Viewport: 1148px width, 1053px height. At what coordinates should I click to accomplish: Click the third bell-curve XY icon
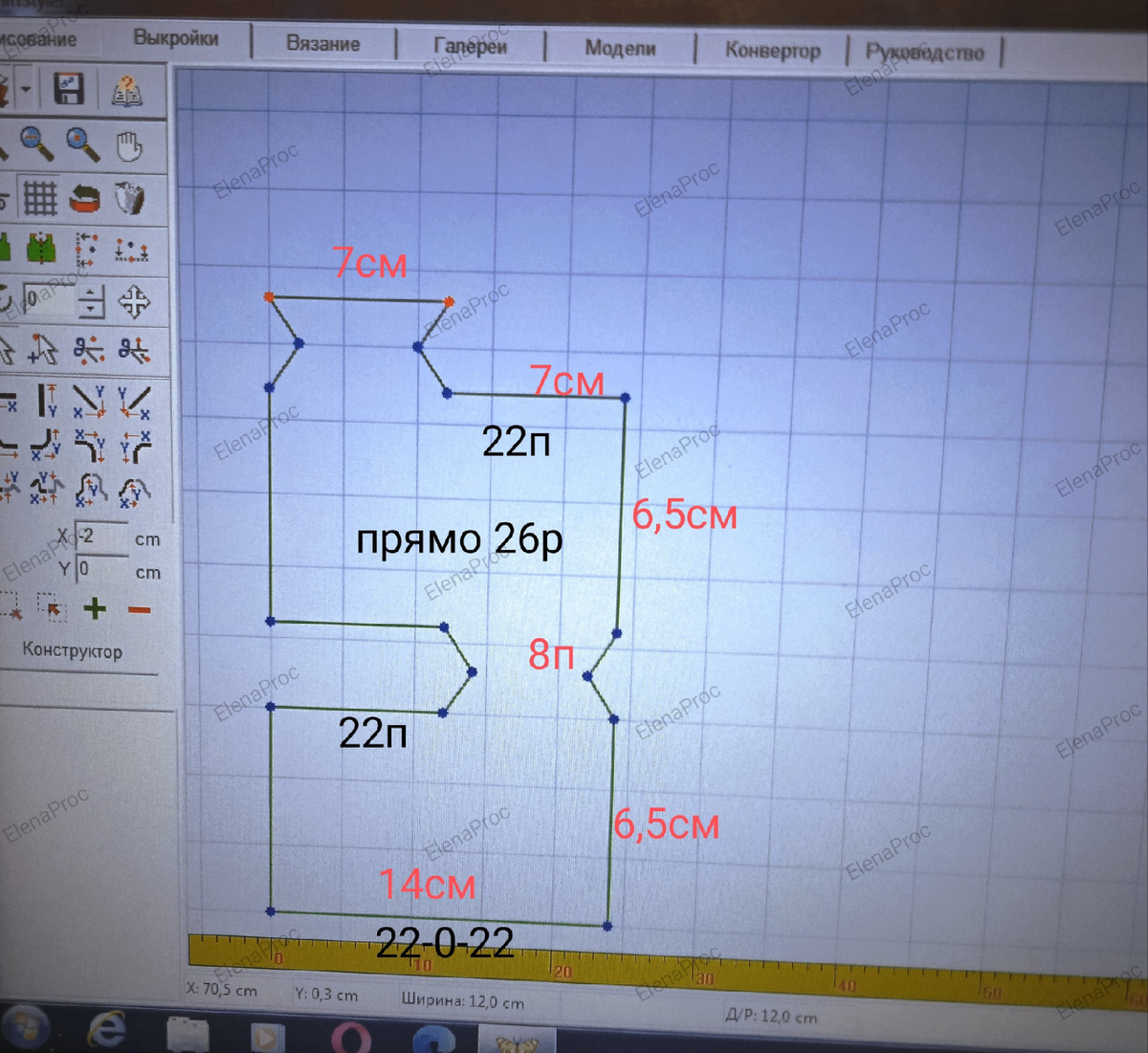click(x=92, y=490)
